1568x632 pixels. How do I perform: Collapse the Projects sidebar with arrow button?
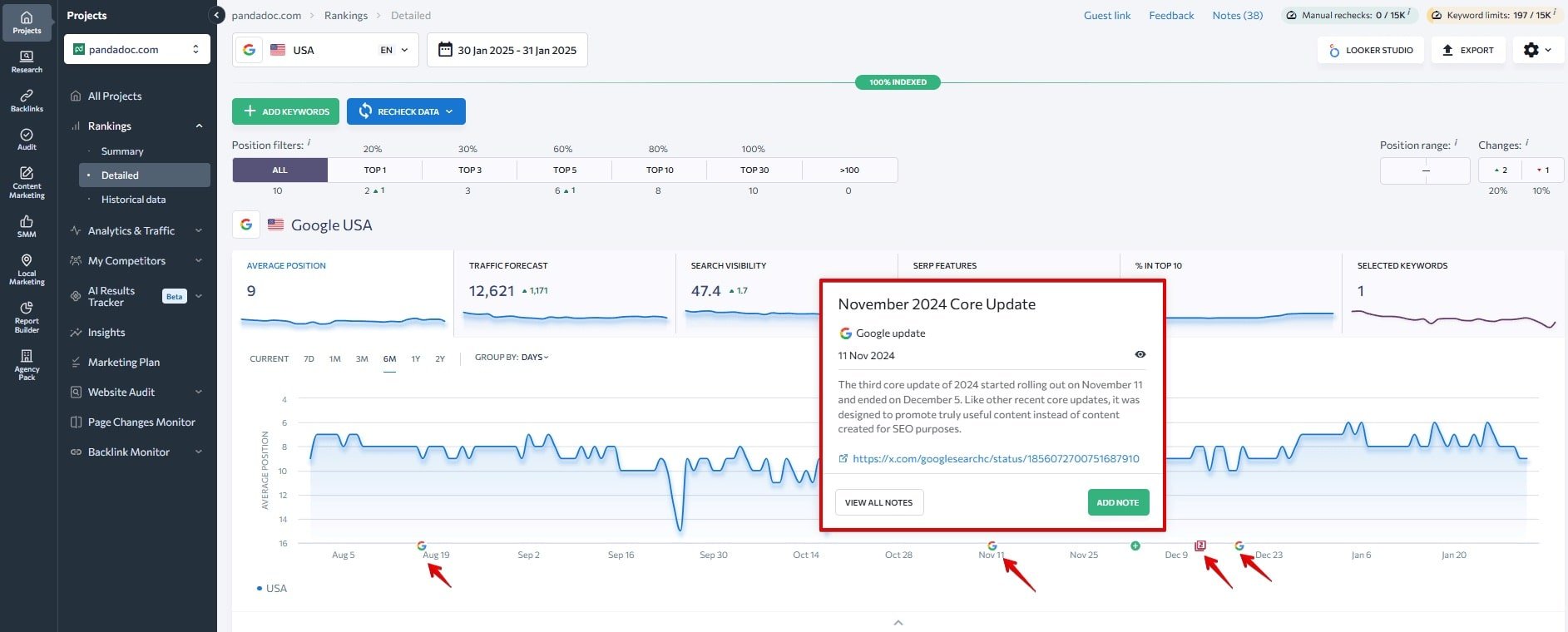point(217,15)
